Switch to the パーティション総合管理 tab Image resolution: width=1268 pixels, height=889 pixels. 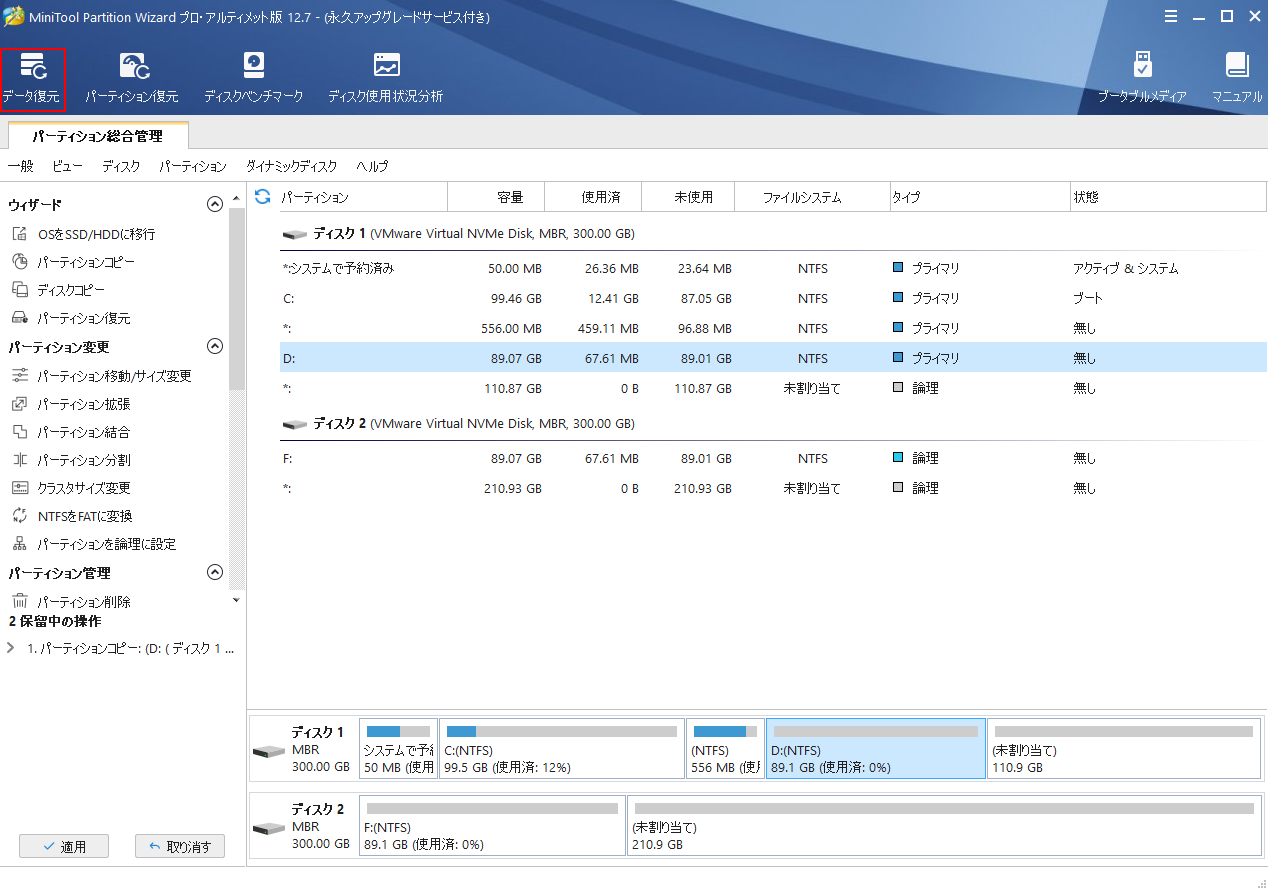tap(96, 134)
